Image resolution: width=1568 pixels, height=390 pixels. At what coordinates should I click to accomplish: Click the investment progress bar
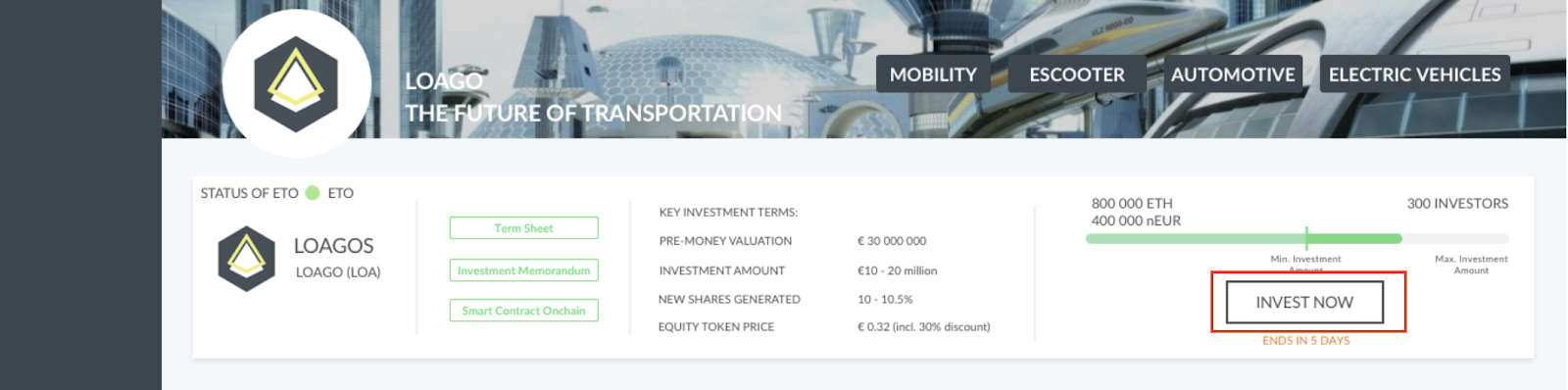point(1298,239)
